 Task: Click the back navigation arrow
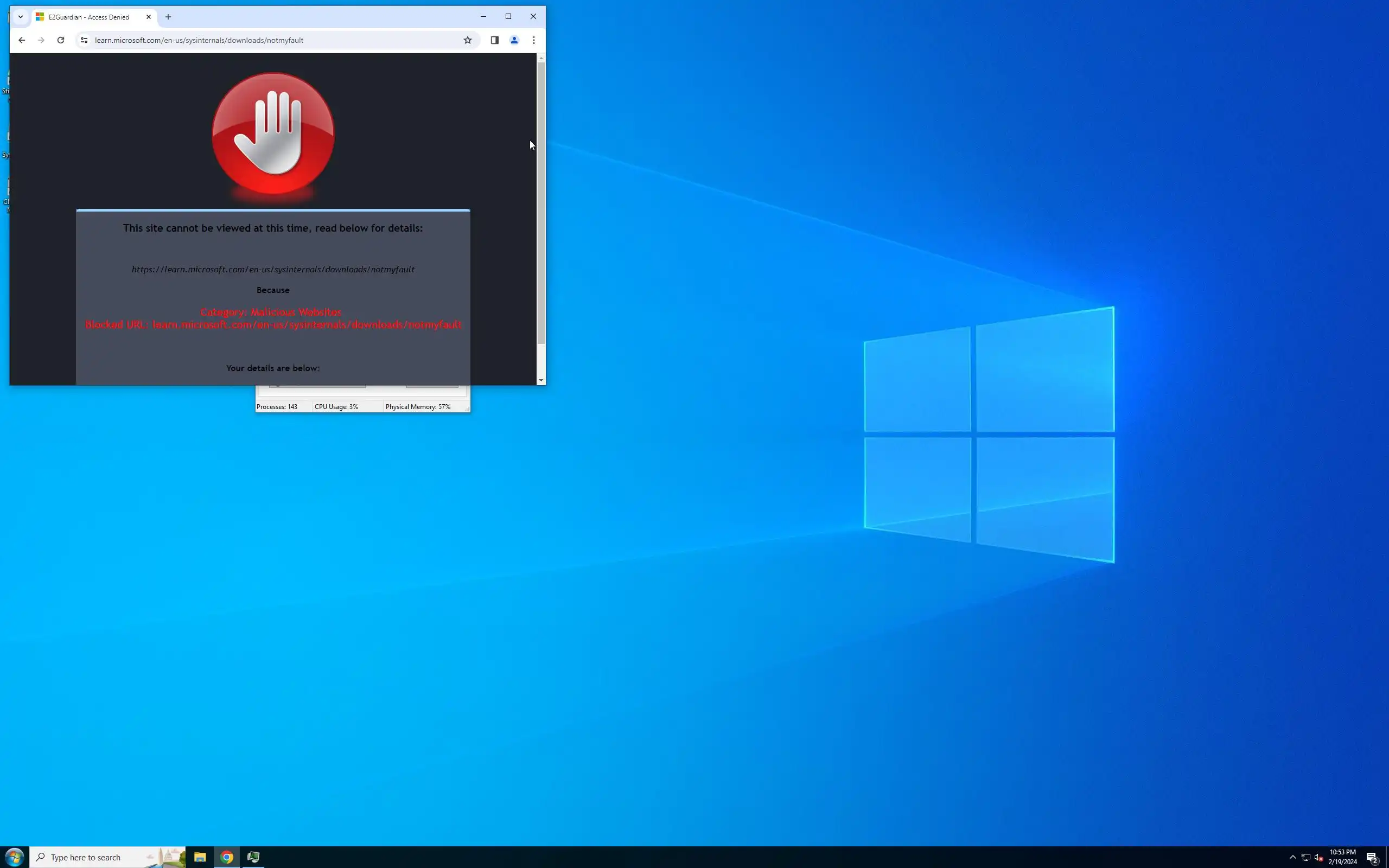[x=22, y=40]
